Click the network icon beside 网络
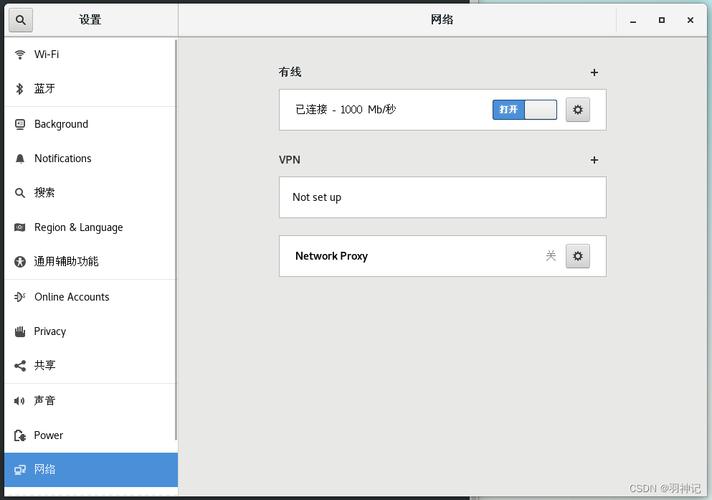Image resolution: width=712 pixels, height=500 pixels. [x=20, y=470]
